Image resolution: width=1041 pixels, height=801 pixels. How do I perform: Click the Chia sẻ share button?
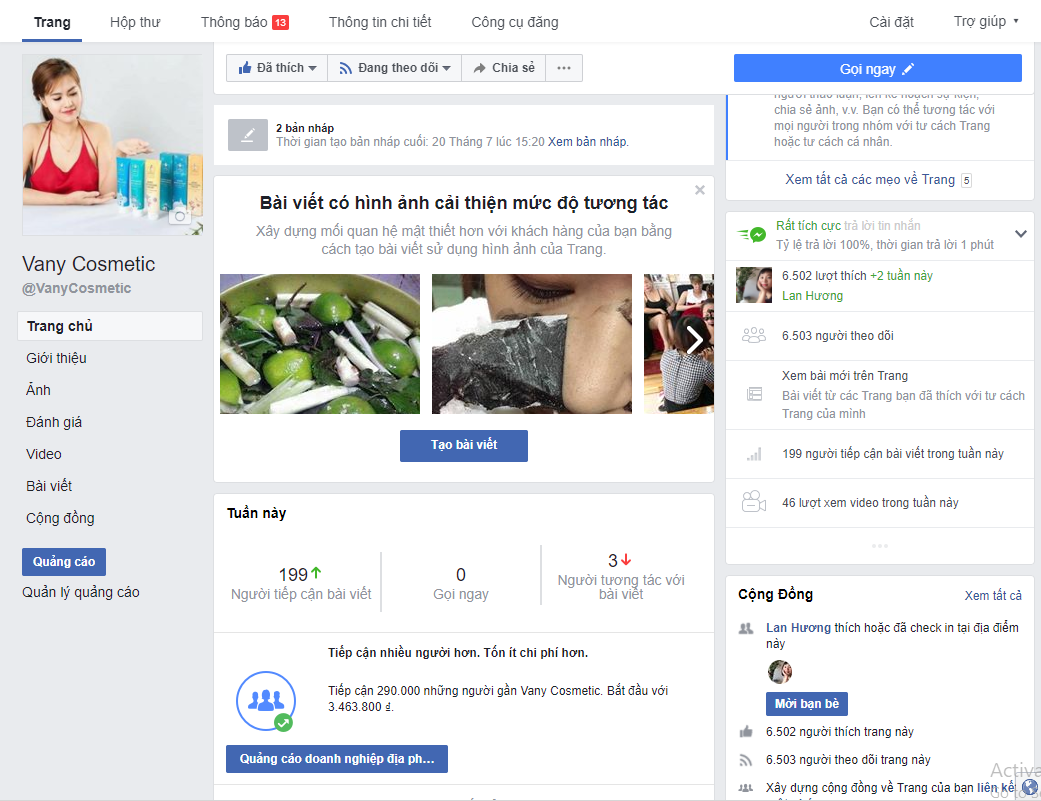click(503, 68)
